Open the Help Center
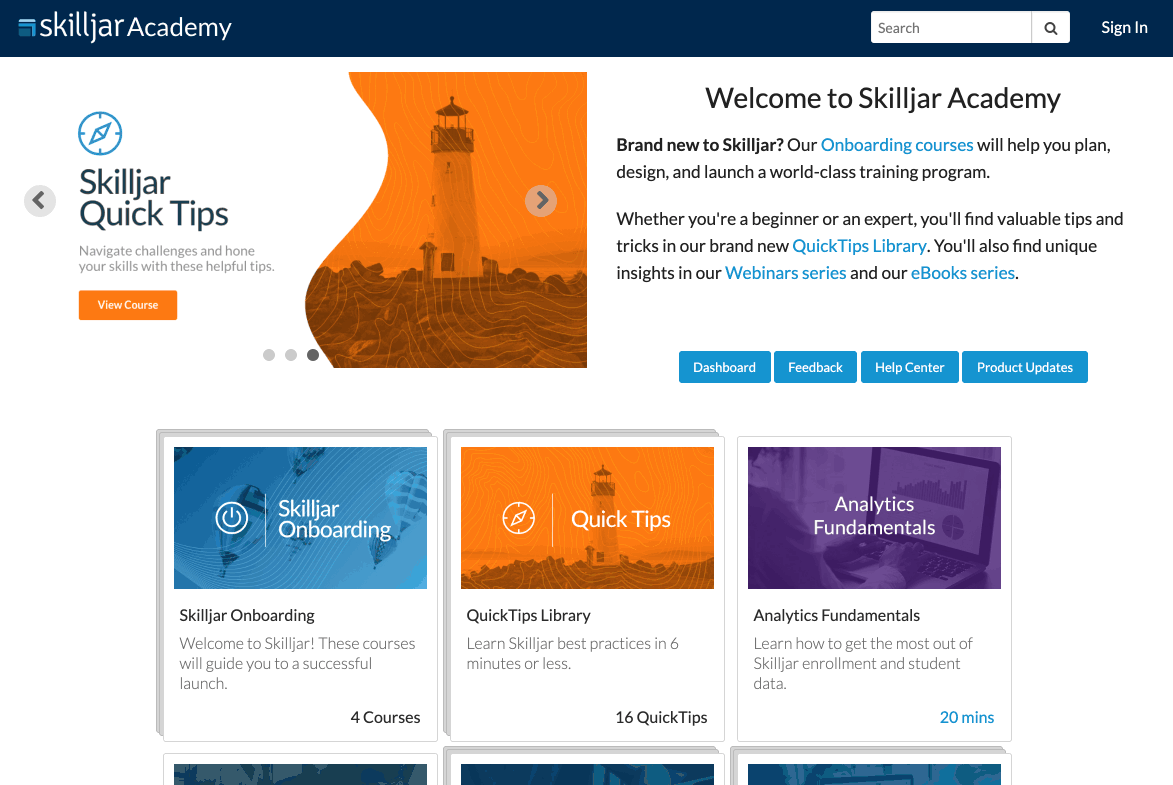Viewport: 1173px width, 785px height. pos(909,367)
